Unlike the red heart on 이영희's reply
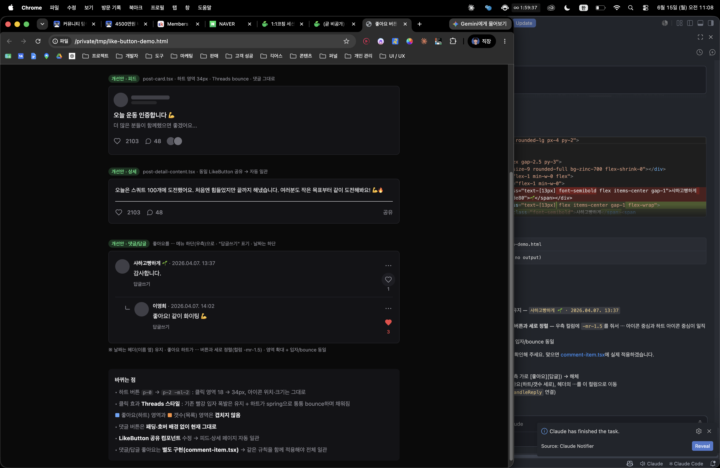 [388, 322]
